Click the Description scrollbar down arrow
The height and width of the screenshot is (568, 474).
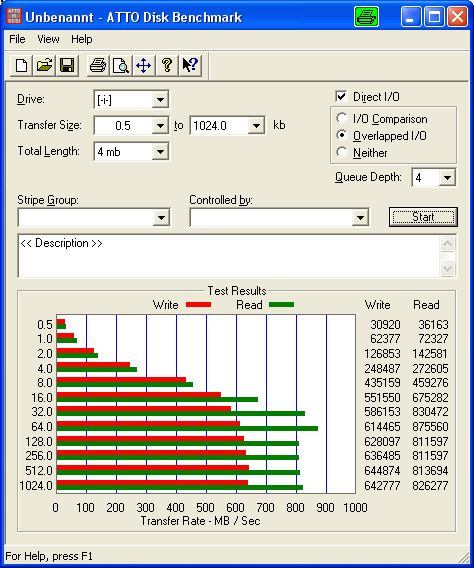[x=448, y=268]
